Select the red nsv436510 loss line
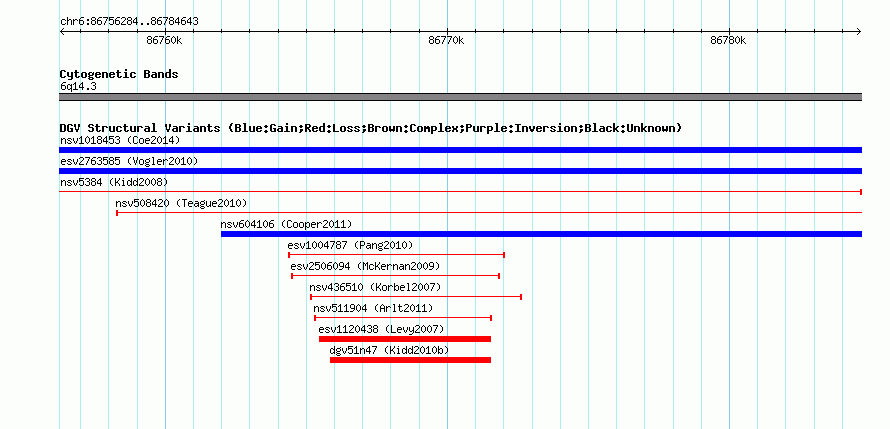 [x=415, y=297]
